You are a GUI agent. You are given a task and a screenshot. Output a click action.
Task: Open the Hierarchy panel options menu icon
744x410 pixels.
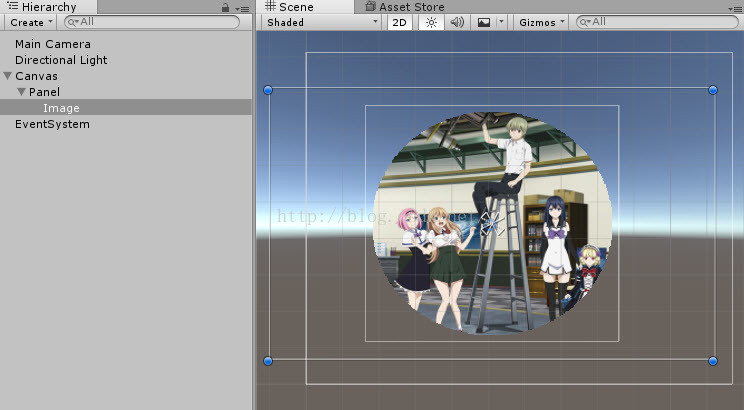tap(242, 9)
